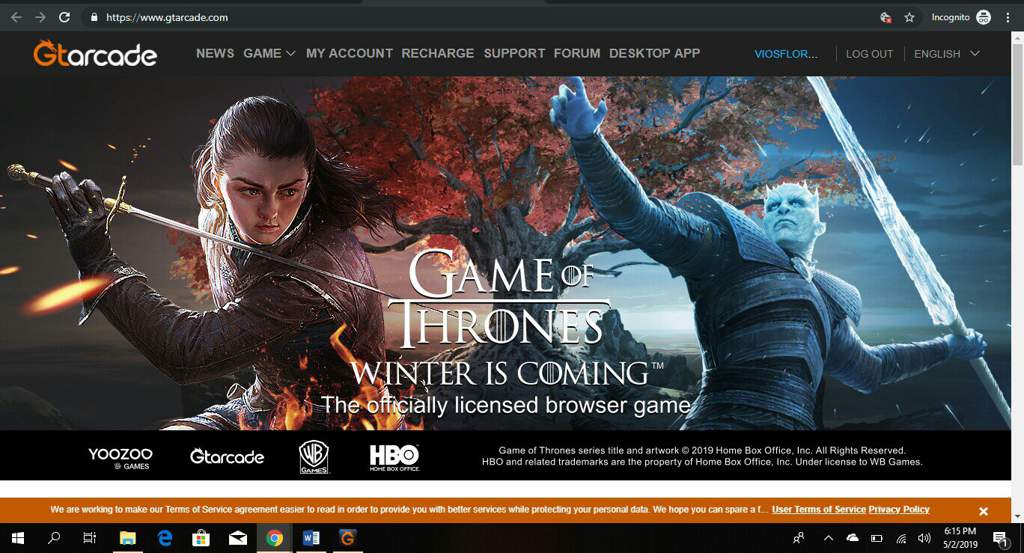Launch Microsoft Edge from taskbar
The height and width of the screenshot is (553, 1024).
point(165,538)
